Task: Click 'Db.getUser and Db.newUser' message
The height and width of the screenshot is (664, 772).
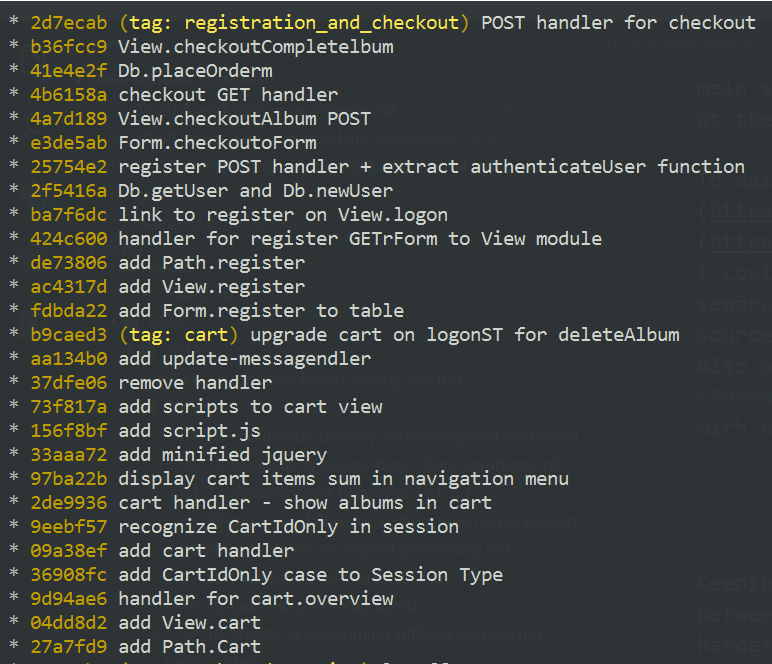Action: [x=255, y=190]
